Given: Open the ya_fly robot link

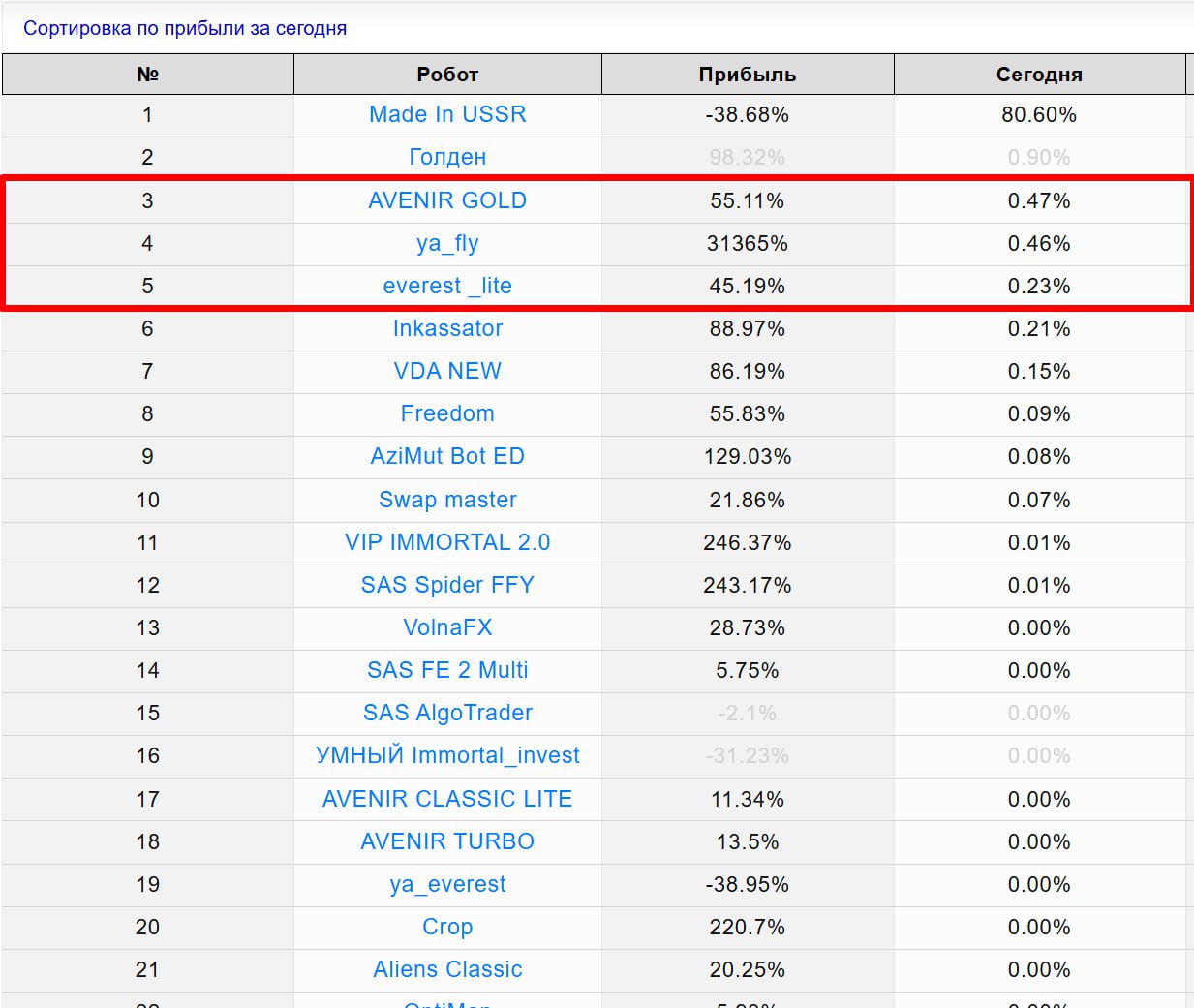Looking at the screenshot, I should point(447,243).
